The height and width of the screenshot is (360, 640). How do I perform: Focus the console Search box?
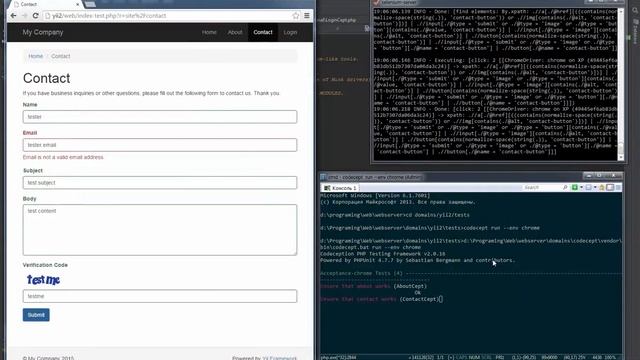tap(542, 187)
